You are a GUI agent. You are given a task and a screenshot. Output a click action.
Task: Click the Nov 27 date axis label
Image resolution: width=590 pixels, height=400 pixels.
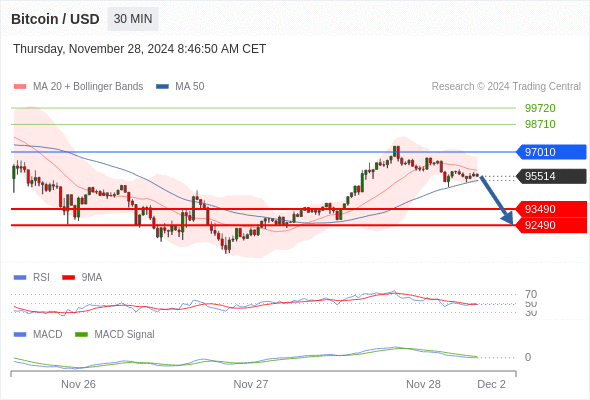pos(251,384)
